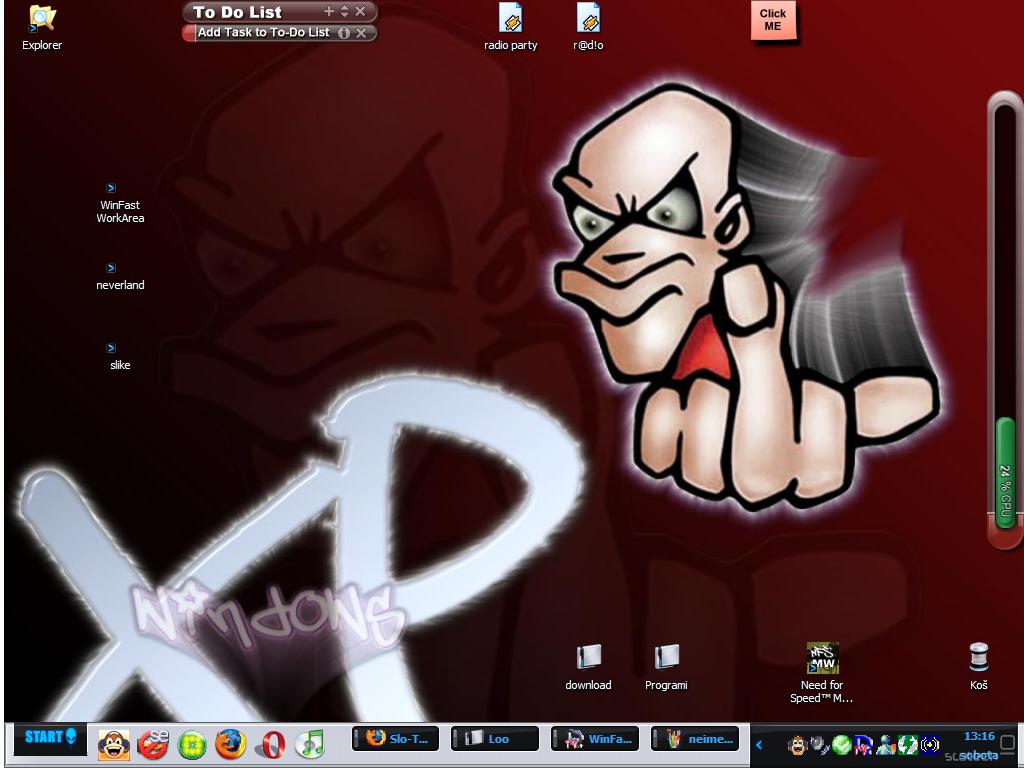Open the Explorer desktop icon
Screen dimensions: 1024x768
pos(42,28)
